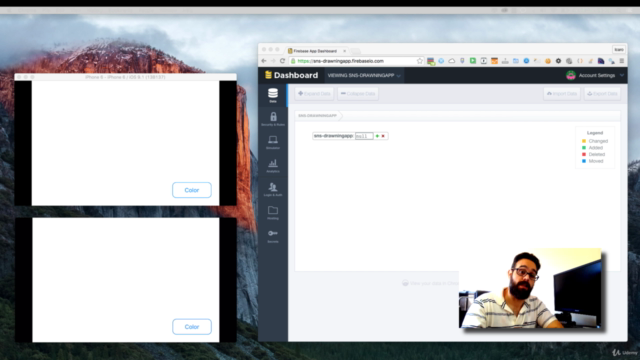Click the Legend heading text
Image resolution: width=640 pixels, height=360 pixels.
click(595, 133)
